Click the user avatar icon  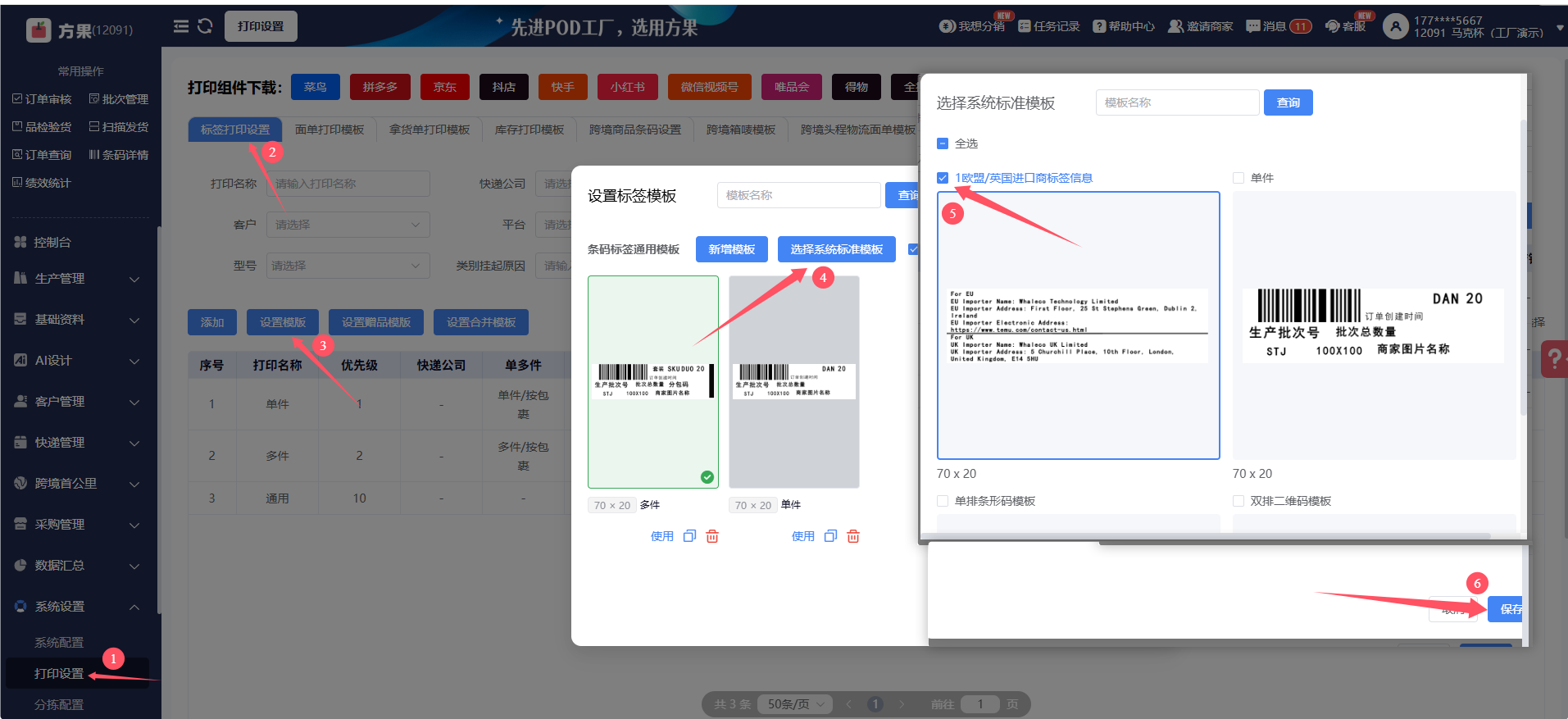[x=1395, y=26]
